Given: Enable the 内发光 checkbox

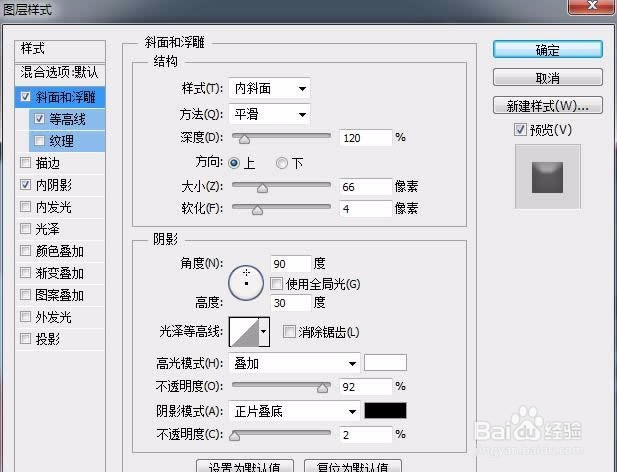Looking at the screenshot, I should pos(25,206).
